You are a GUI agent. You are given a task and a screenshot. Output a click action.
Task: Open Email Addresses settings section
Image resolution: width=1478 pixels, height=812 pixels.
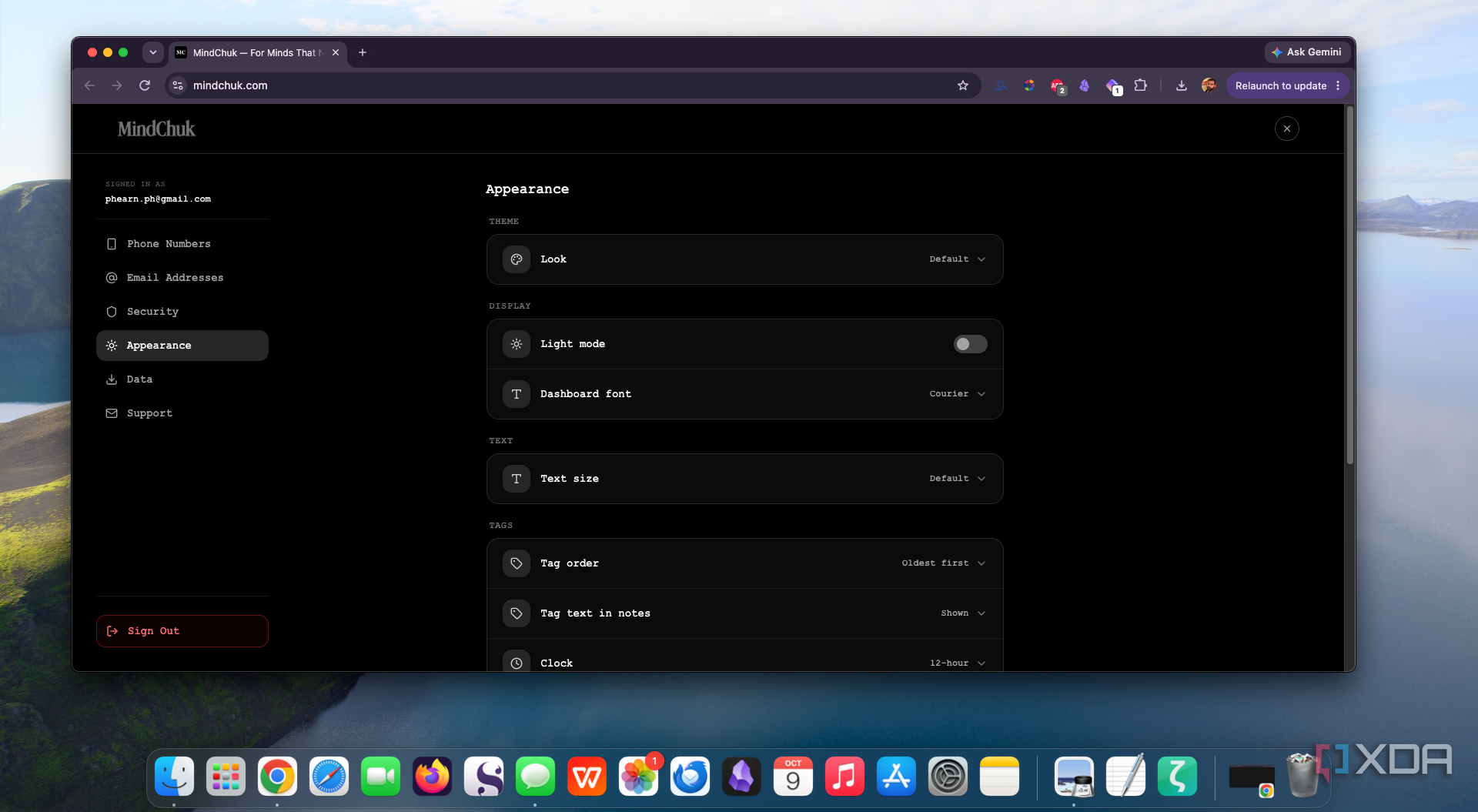click(x=182, y=278)
